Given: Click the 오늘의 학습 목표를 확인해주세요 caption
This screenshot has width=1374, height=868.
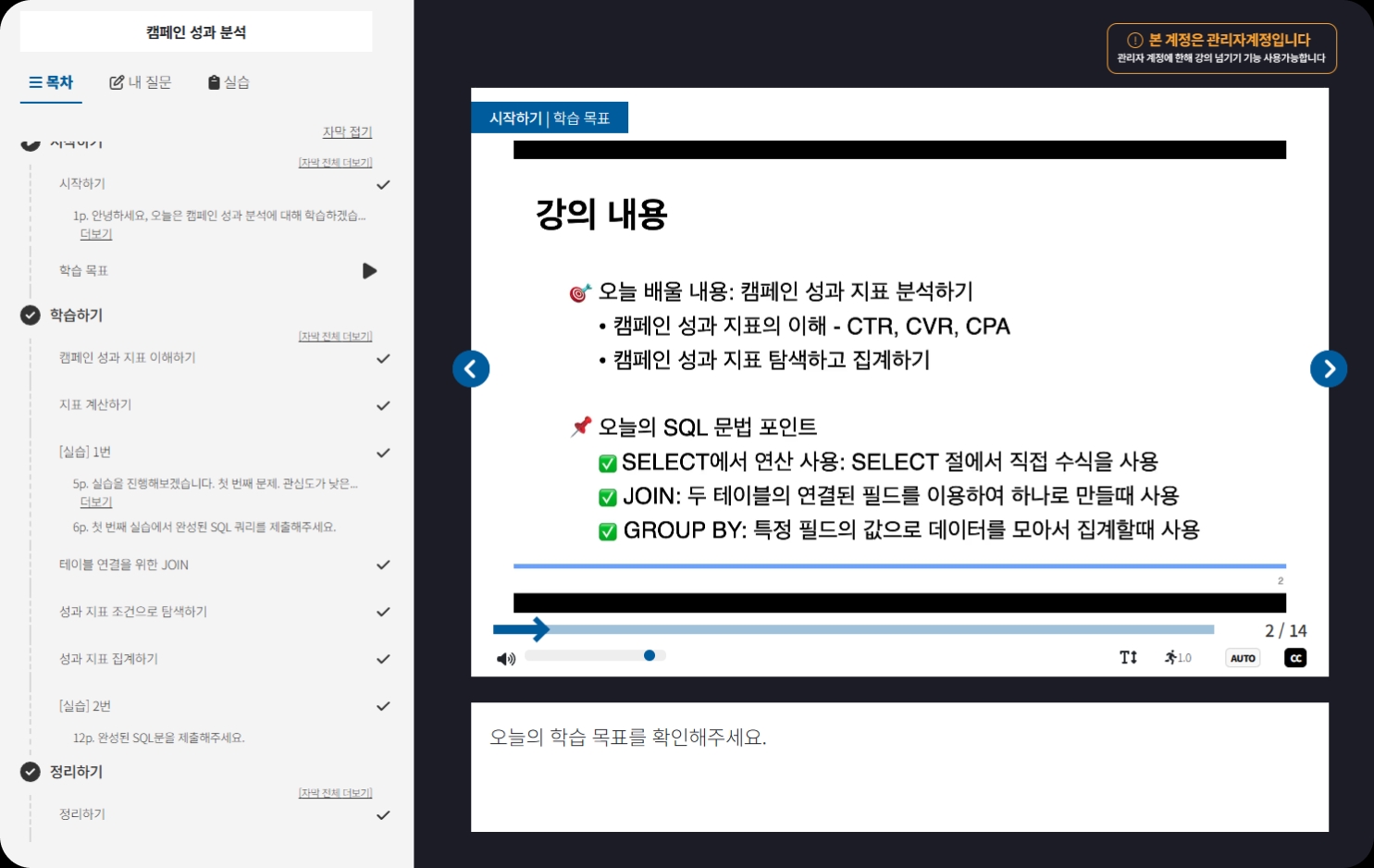Looking at the screenshot, I should coord(627,738).
